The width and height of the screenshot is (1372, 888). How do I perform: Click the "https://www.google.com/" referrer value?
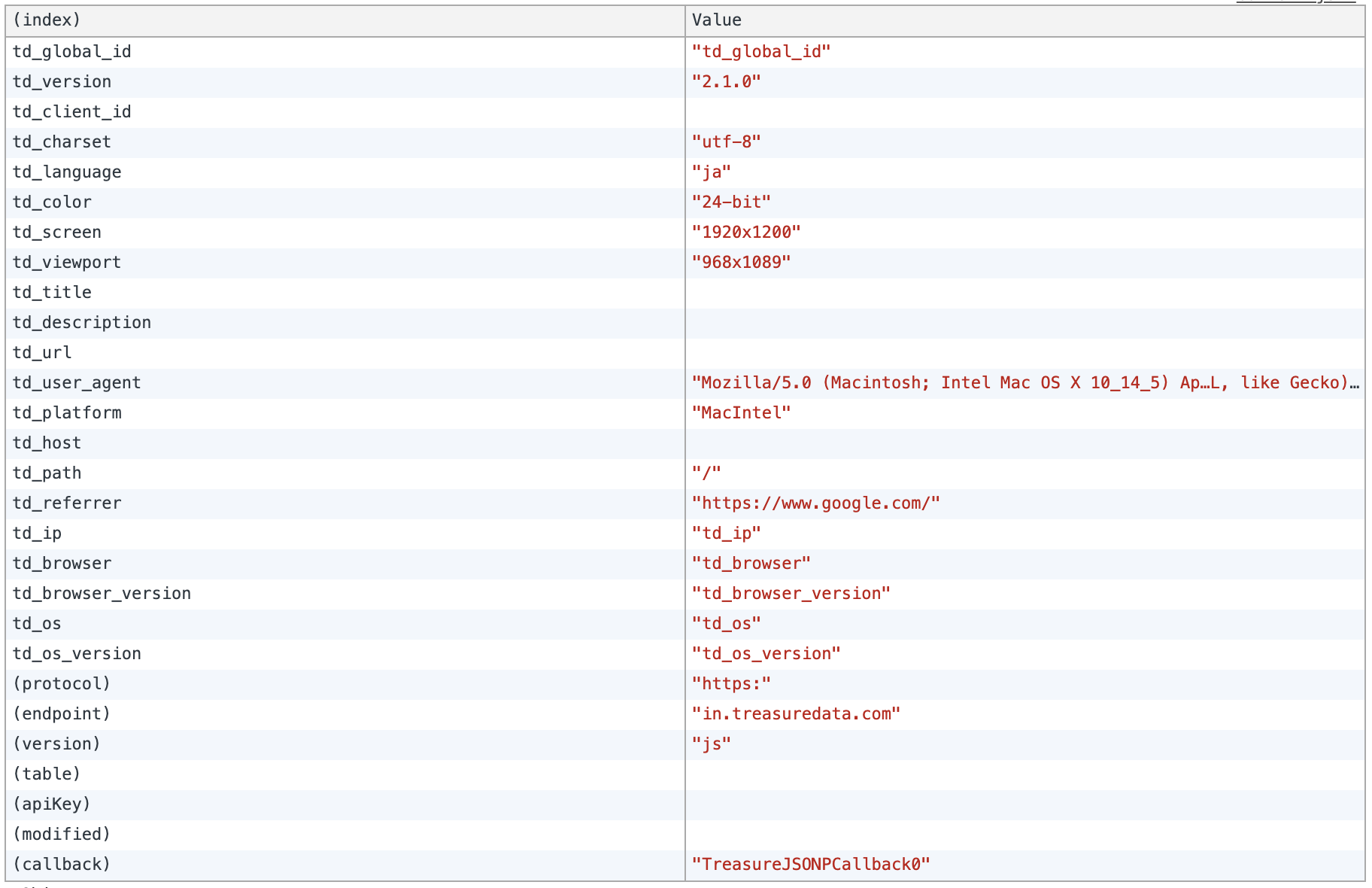click(x=816, y=503)
